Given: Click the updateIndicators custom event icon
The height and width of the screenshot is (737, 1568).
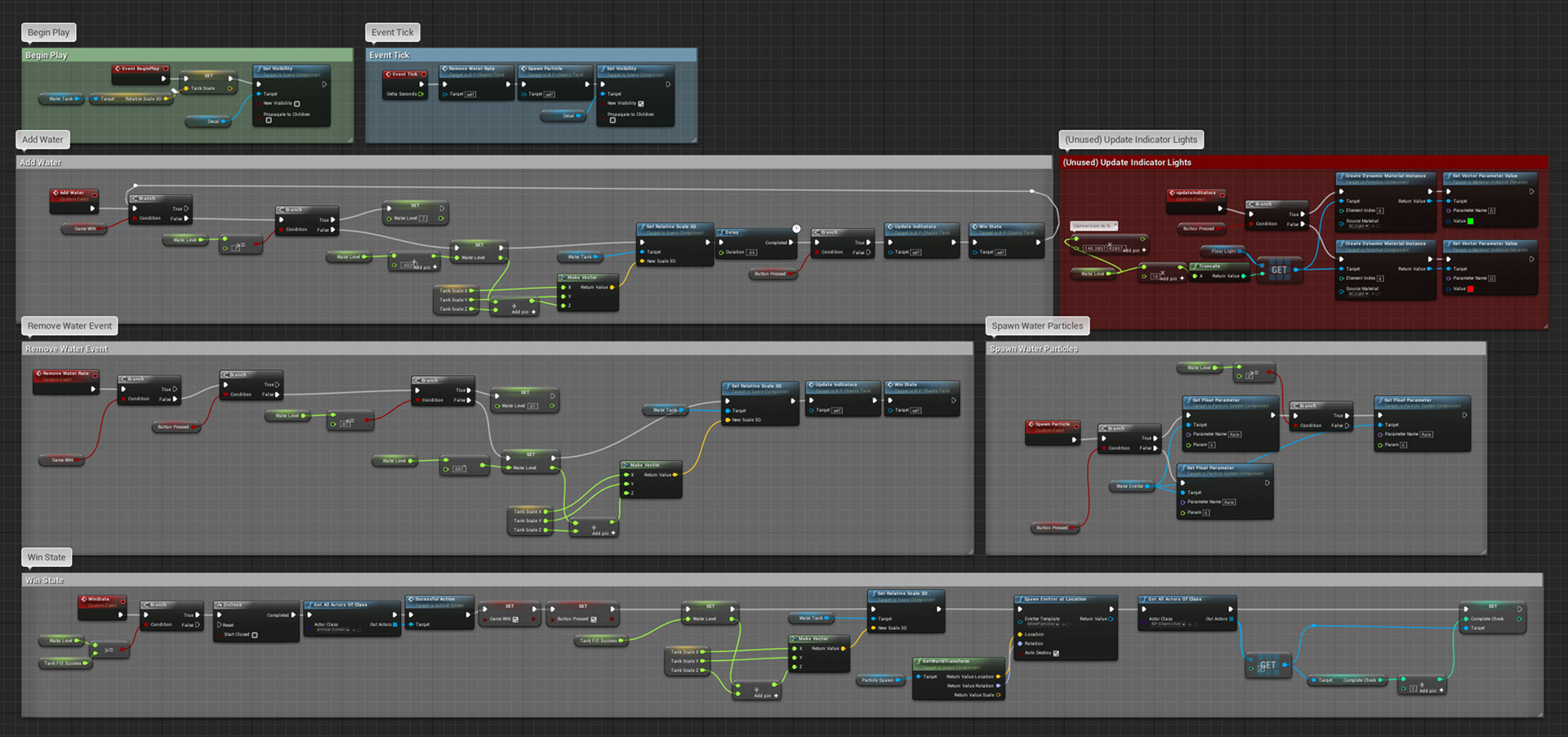Looking at the screenshot, I should click(x=1172, y=193).
